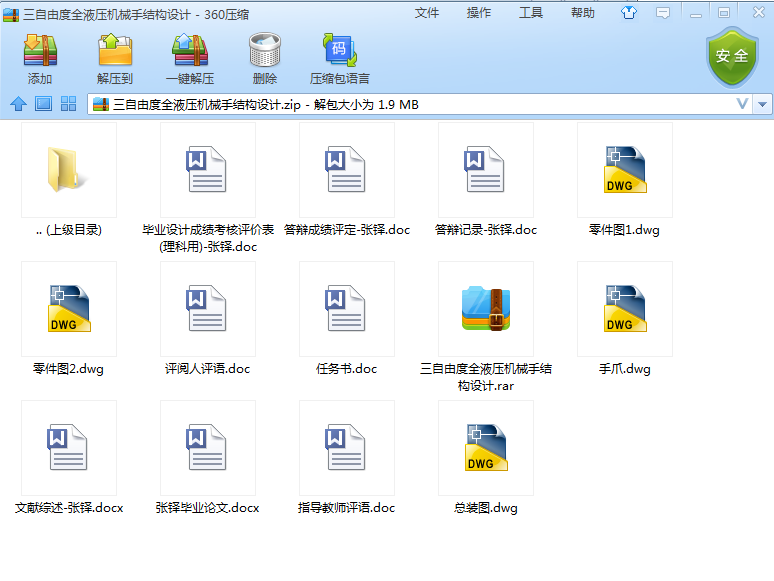Viewport: 774px width, 581px height.
Task: Select 手爪.dwg file icon
Action: coord(625,309)
